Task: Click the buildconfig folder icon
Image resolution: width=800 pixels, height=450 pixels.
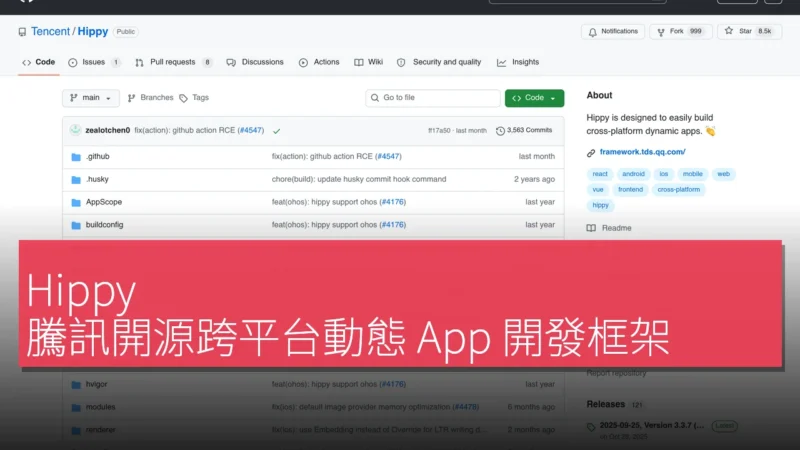Action: pos(76,225)
